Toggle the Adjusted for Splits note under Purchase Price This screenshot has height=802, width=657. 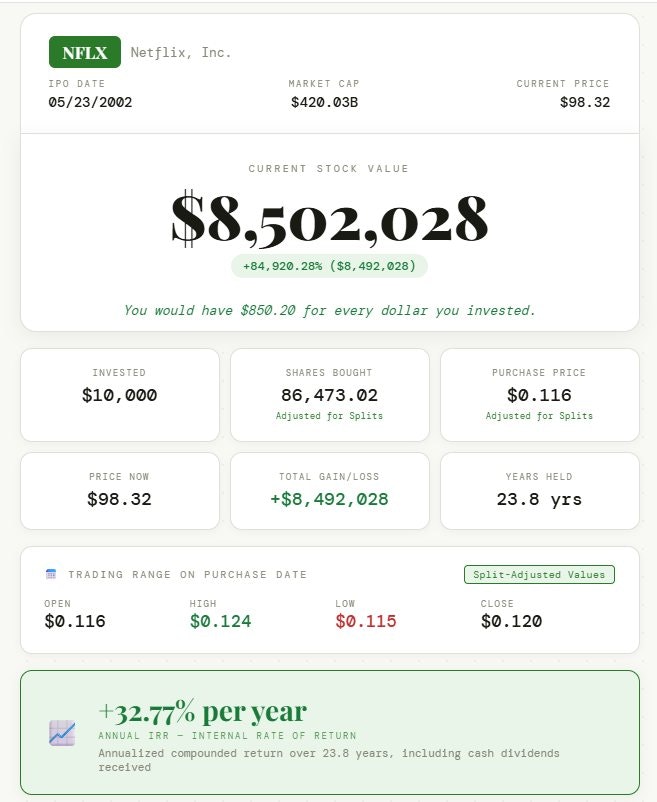tap(539, 416)
